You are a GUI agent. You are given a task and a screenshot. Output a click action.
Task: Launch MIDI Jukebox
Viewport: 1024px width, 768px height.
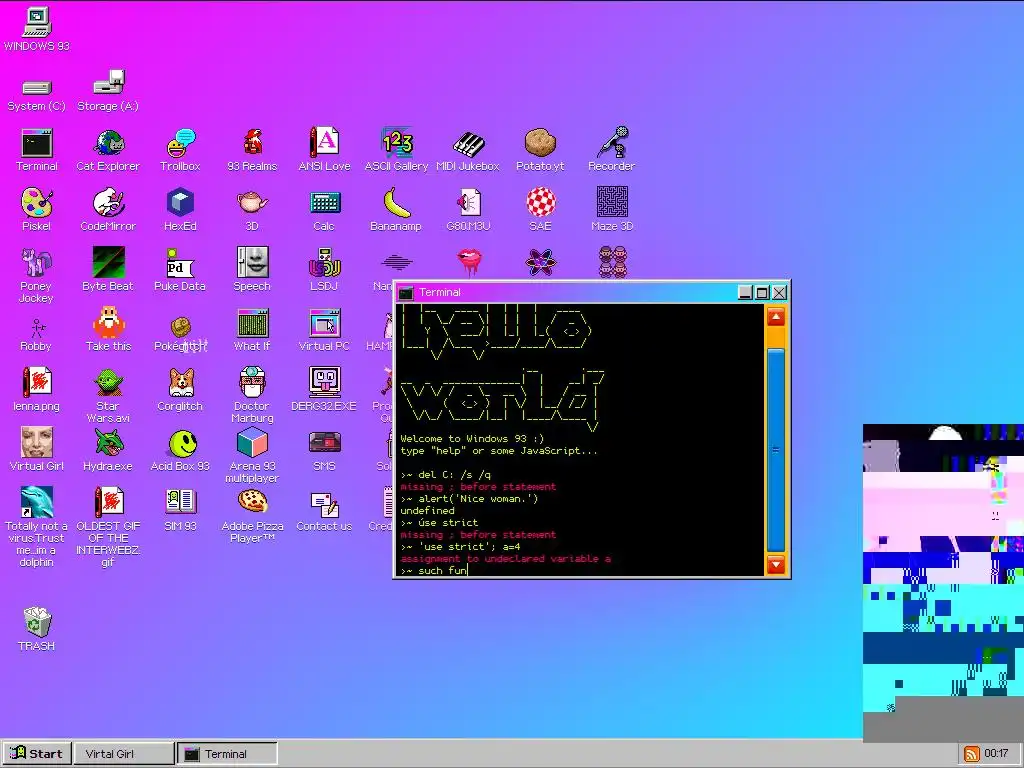tap(468, 150)
